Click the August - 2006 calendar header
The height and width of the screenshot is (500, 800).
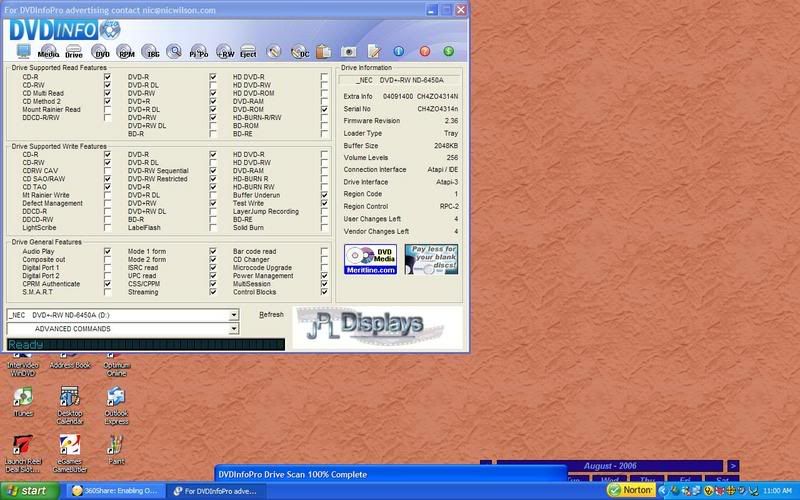pyautogui.click(x=610, y=466)
